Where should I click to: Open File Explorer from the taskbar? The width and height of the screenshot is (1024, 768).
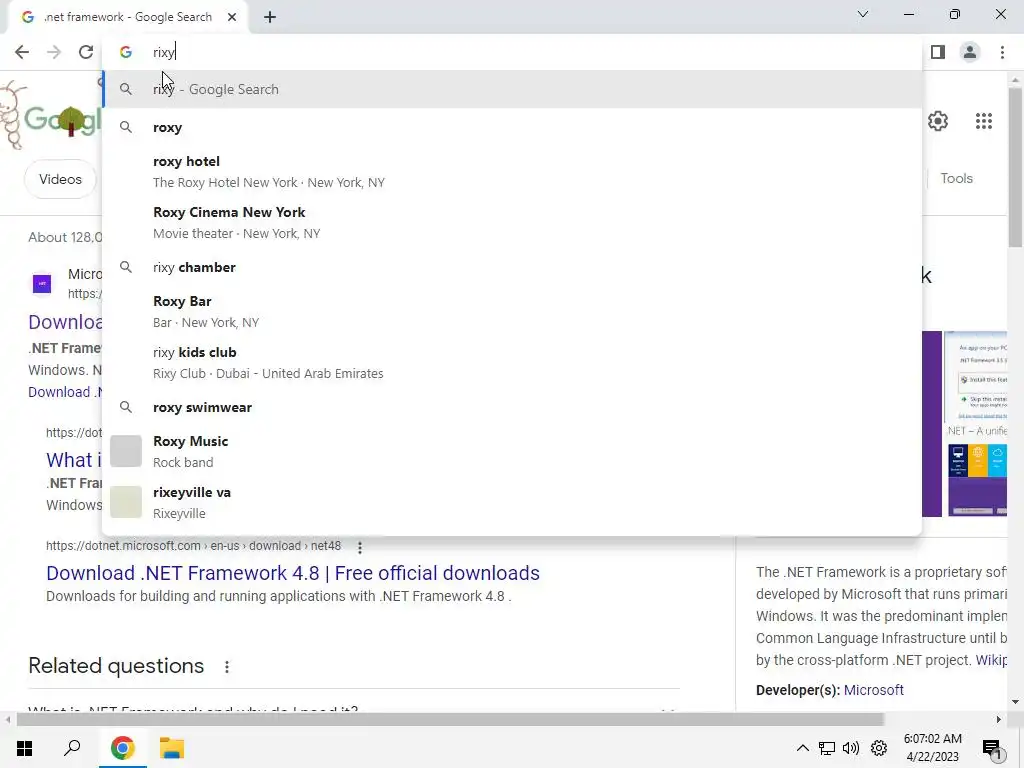click(x=172, y=748)
